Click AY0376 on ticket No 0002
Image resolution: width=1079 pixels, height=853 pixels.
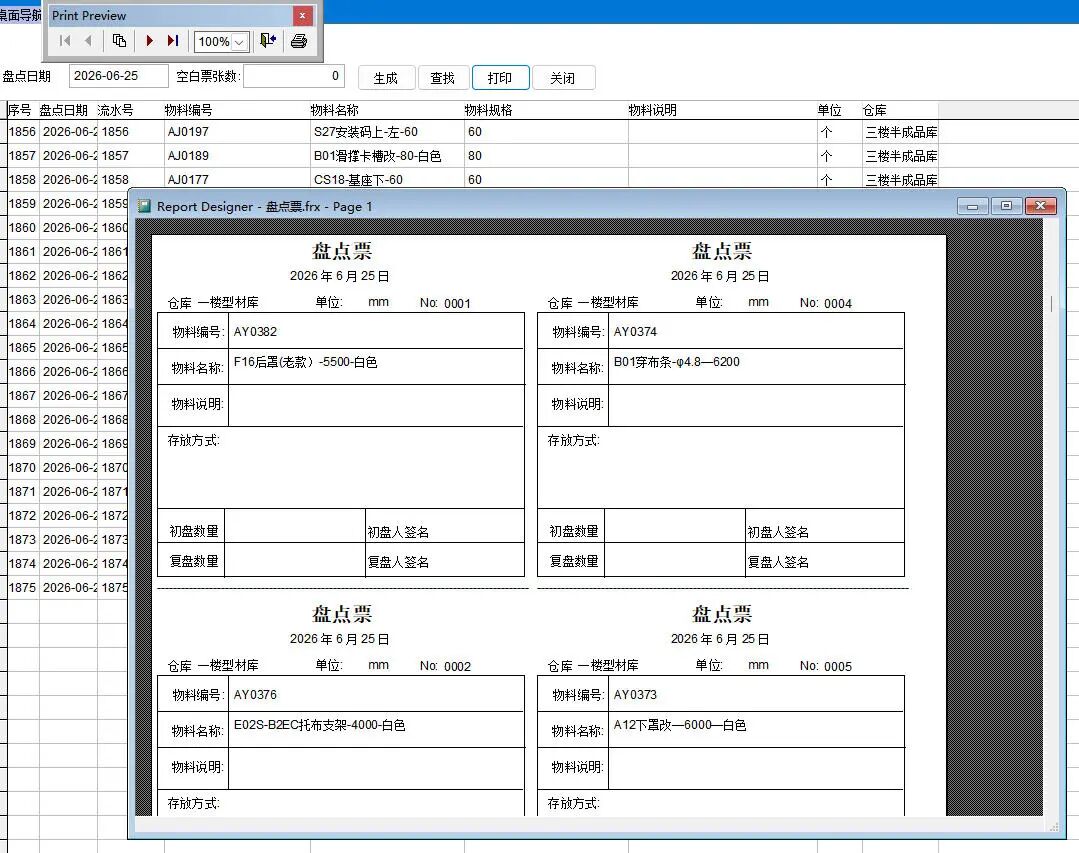(x=255, y=695)
